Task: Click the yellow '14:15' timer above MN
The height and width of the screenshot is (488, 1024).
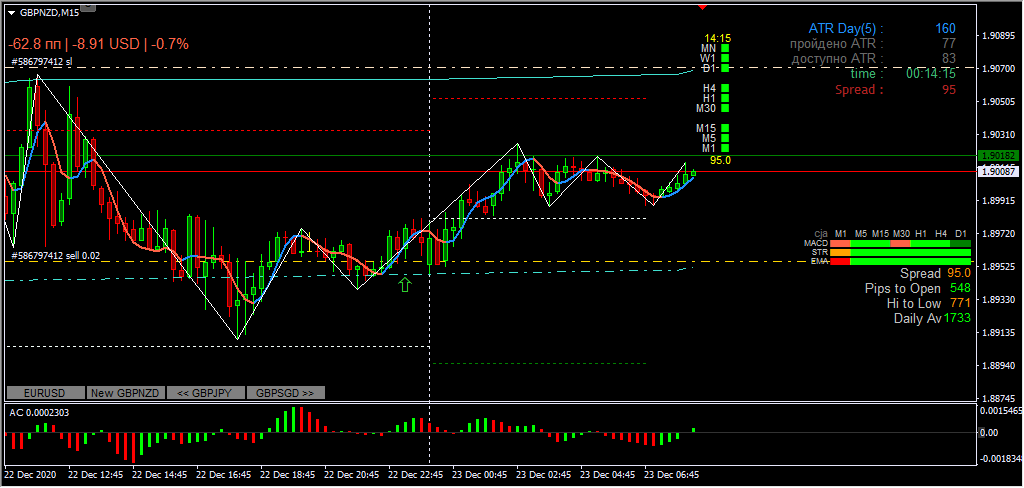Action: point(717,39)
